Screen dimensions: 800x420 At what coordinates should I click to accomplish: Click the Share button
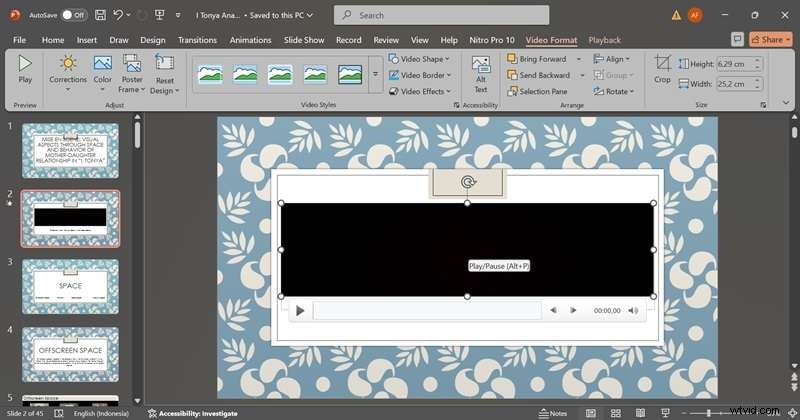coord(770,39)
